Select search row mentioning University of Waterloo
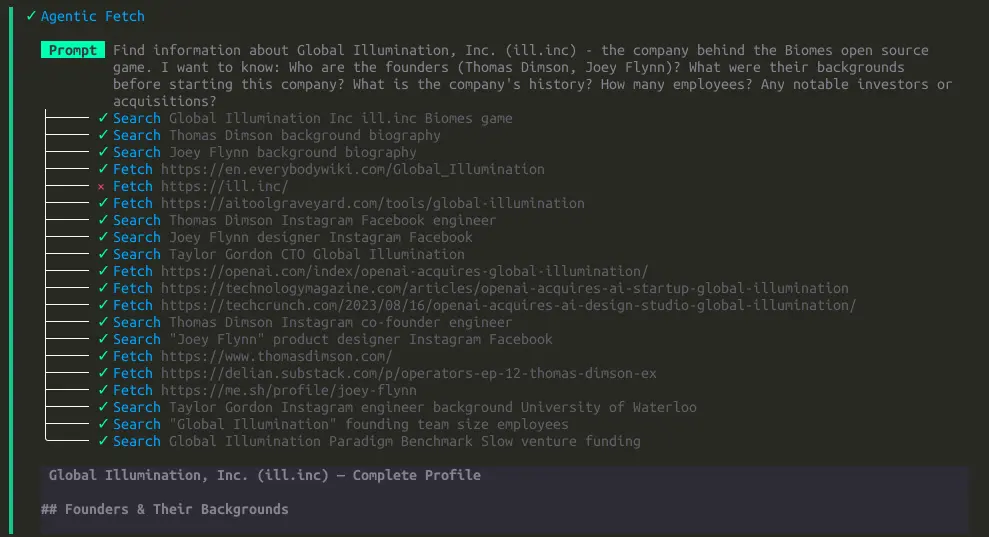This screenshot has width=989, height=537. click(405, 408)
